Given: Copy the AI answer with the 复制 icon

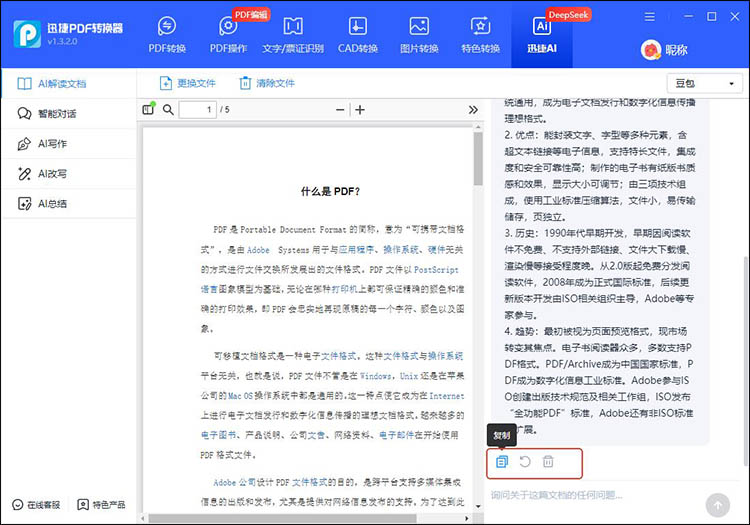Looking at the screenshot, I should coord(502,462).
